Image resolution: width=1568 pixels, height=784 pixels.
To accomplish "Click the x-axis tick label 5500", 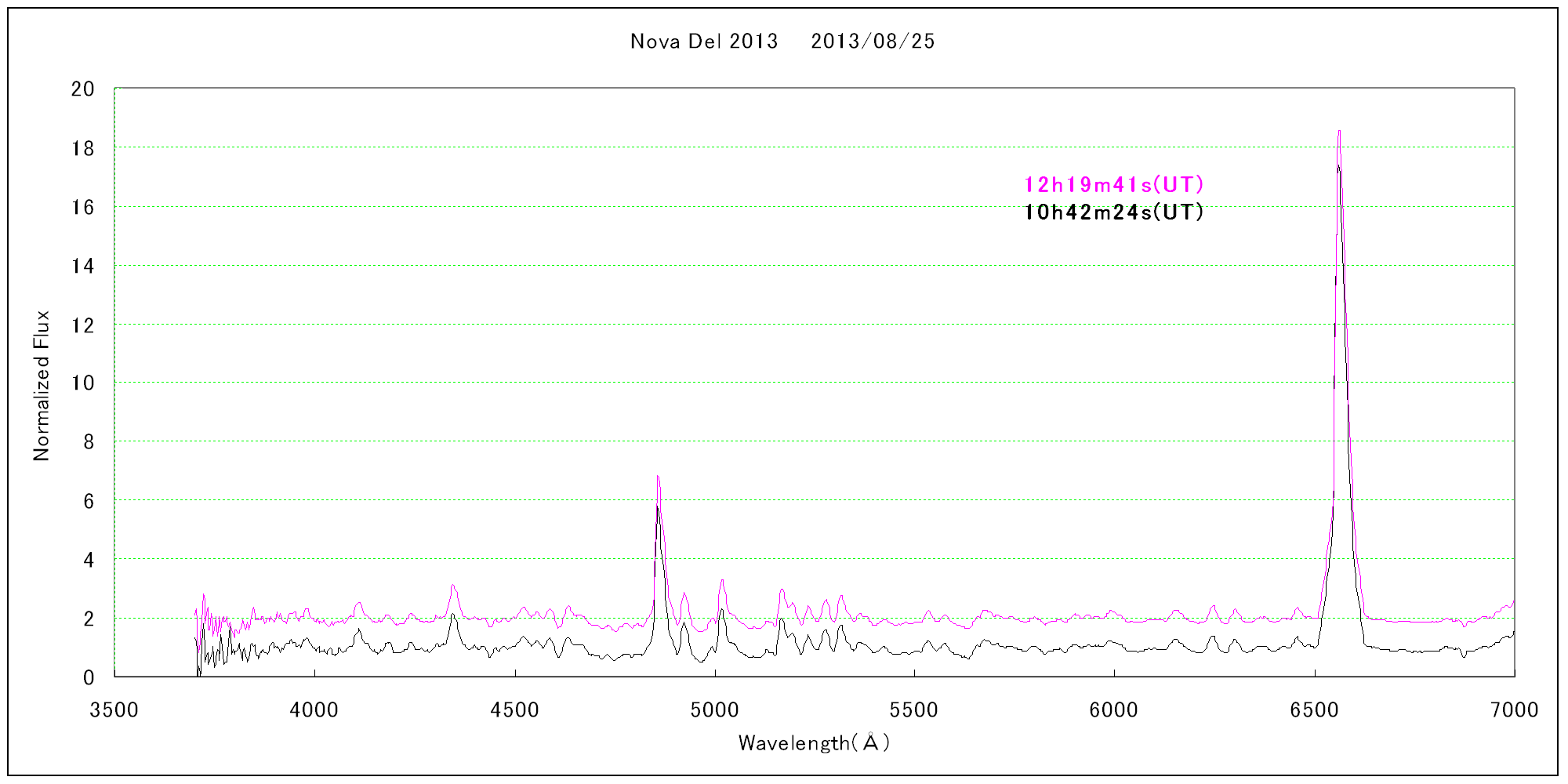I will coord(914,710).
